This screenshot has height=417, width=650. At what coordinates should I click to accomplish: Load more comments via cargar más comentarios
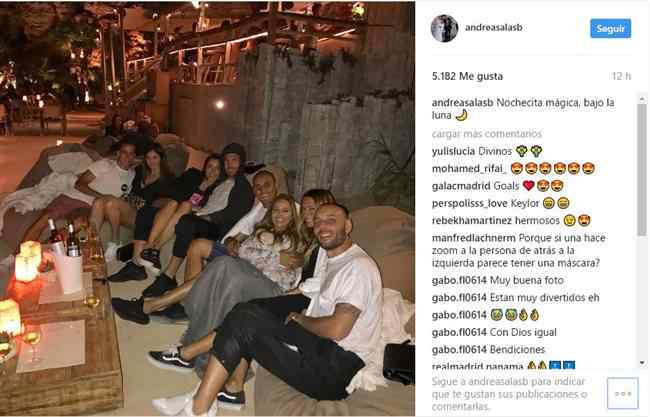[487, 134]
